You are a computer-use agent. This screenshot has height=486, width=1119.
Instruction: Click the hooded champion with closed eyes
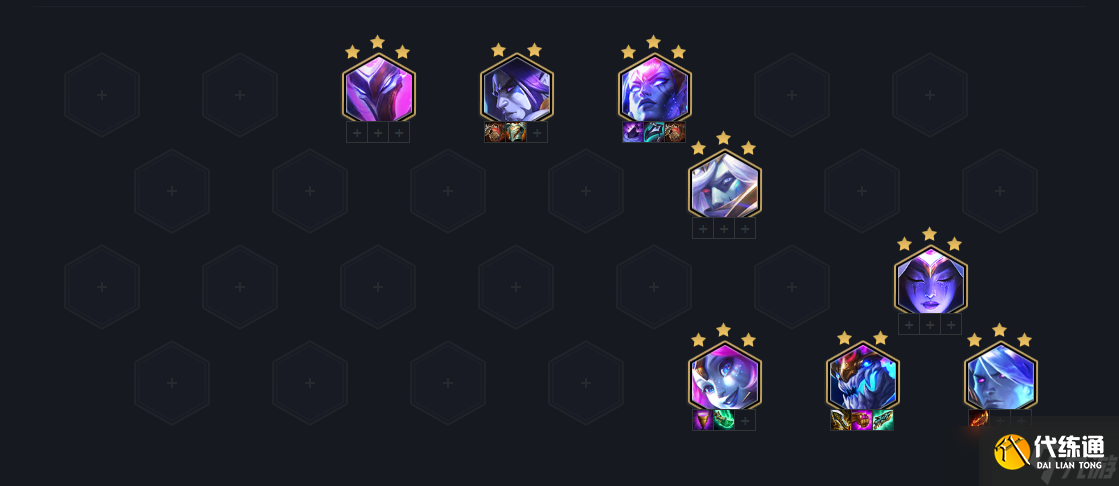(x=931, y=280)
